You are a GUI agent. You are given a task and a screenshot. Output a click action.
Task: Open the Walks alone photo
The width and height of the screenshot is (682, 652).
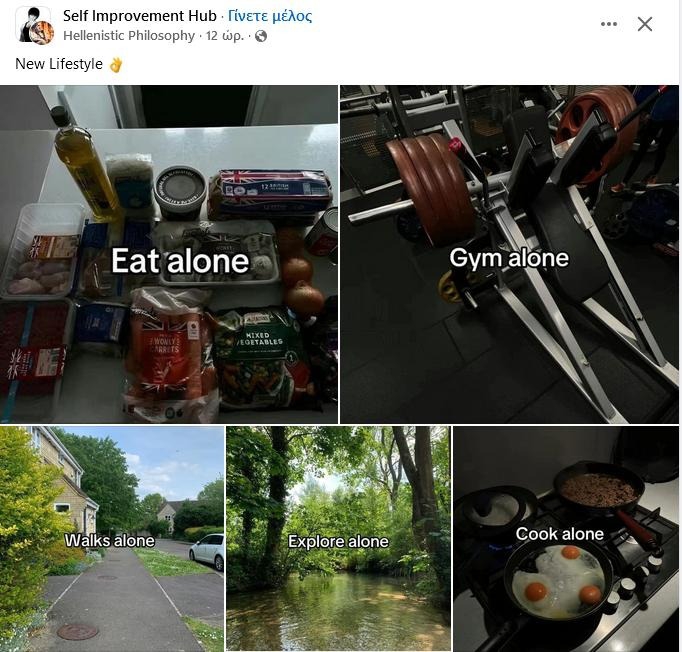(x=112, y=538)
